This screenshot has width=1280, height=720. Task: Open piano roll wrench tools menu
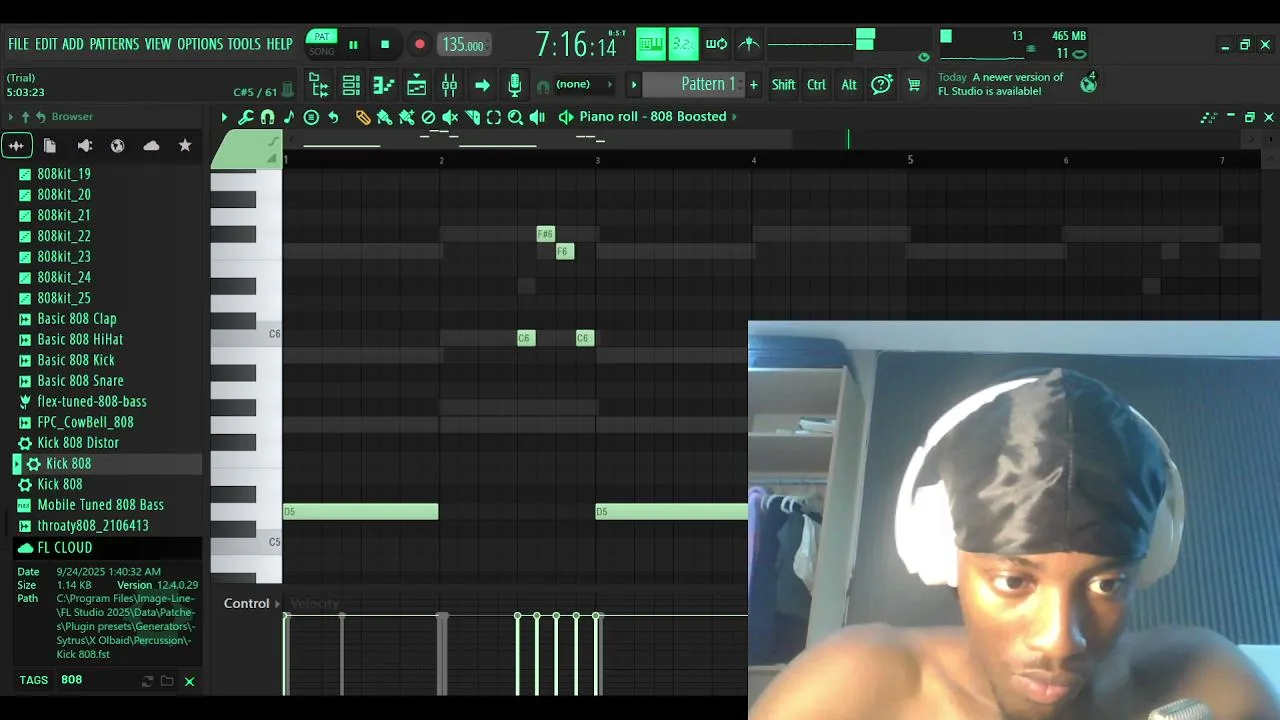click(x=246, y=117)
